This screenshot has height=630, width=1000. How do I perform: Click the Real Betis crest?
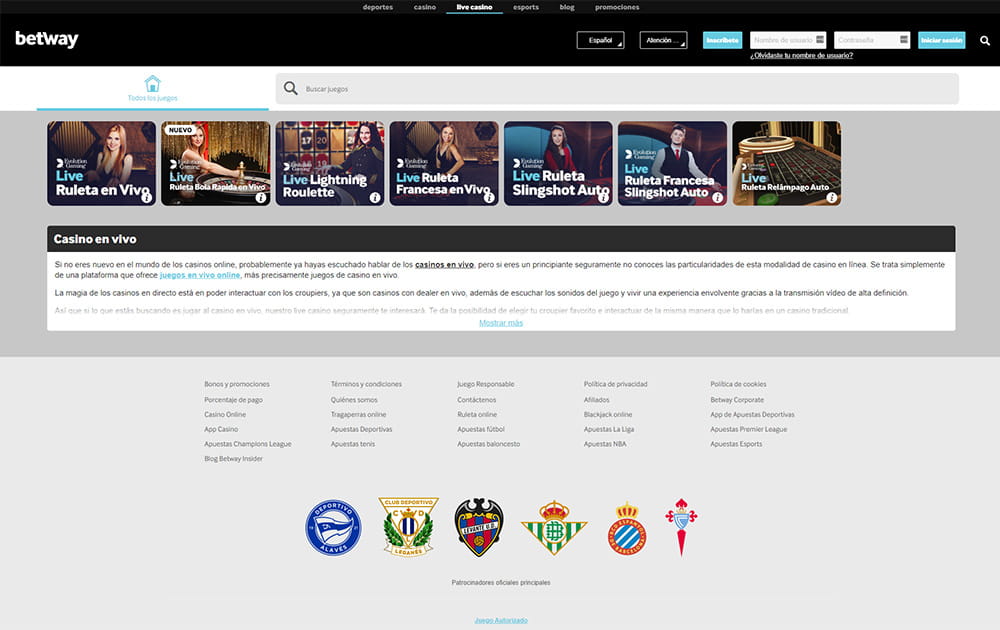click(554, 527)
